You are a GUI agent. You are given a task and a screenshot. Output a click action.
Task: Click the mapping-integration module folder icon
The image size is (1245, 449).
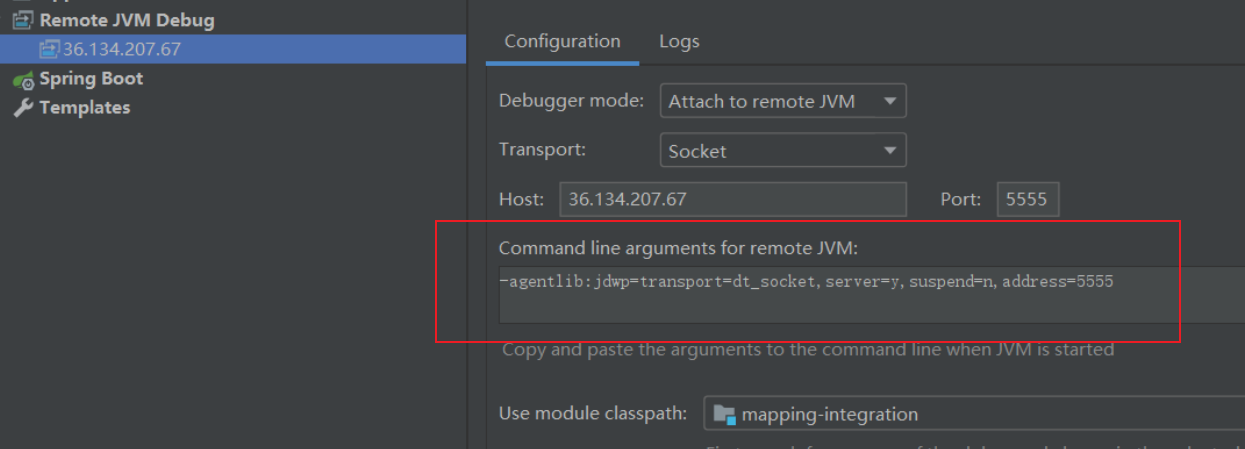[x=725, y=414]
